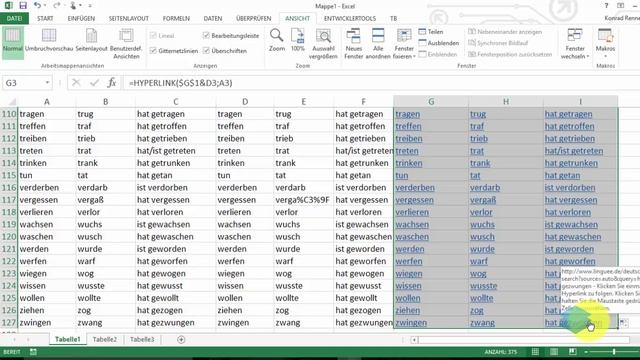The width and height of the screenshot is (640, 360).
Task: Follow the 'wissen' hyperlink in column G
Action: click(x=408, y=286)
